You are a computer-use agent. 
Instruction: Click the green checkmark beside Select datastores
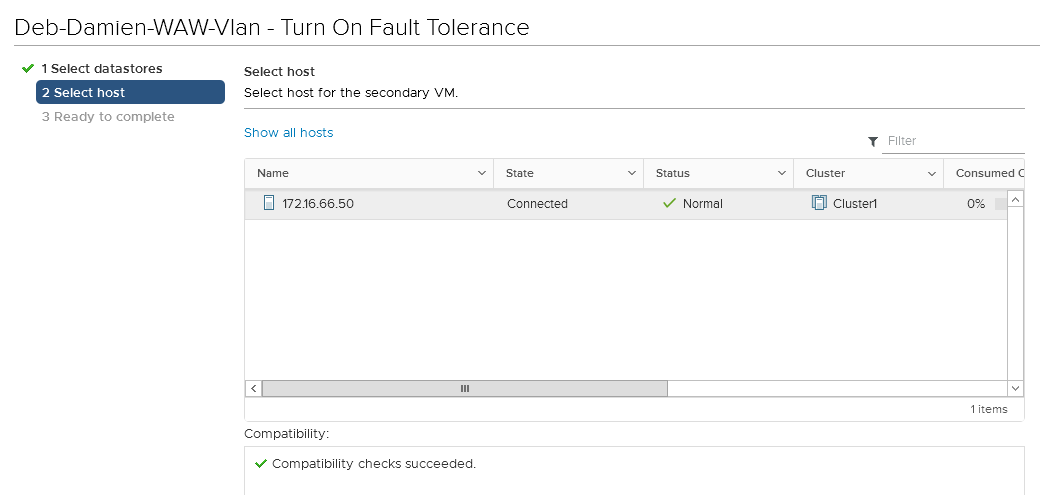pos(28,68)
